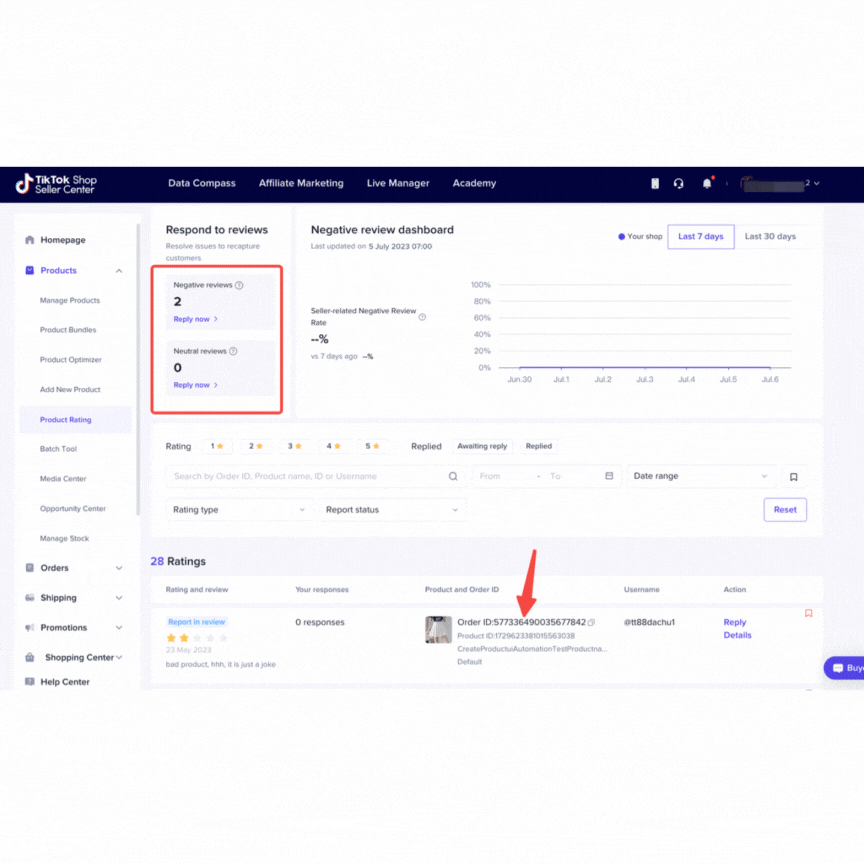This screenshot has height=864, width=864.
Task: Click the bookmark icon beside Date range
Action: (x=793, y=477)
